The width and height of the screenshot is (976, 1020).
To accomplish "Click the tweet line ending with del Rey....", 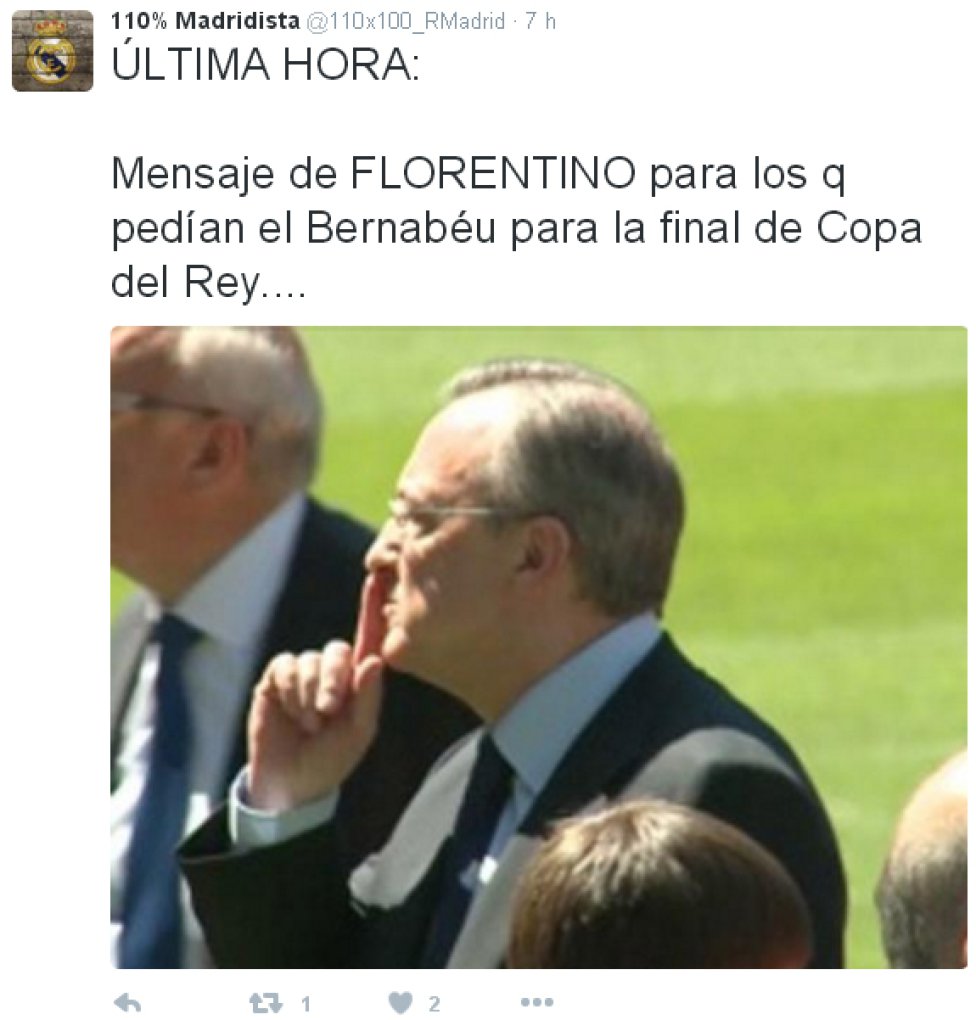I will pyautogui.click(x=208, y=283).
